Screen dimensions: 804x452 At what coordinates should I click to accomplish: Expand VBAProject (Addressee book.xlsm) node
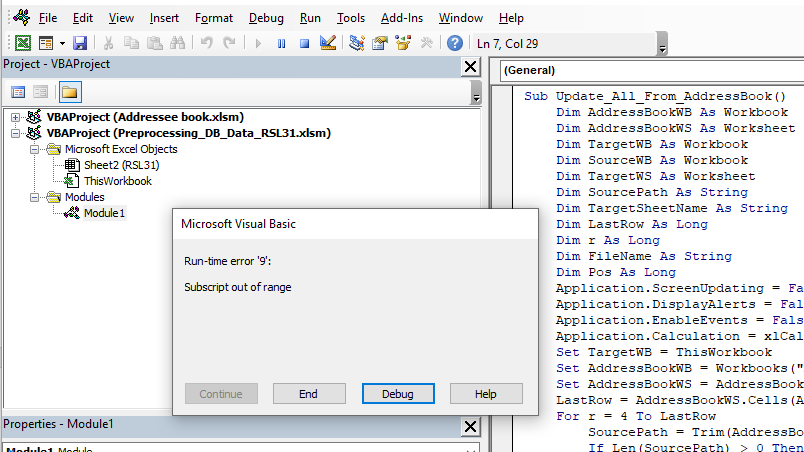(15, 117)
